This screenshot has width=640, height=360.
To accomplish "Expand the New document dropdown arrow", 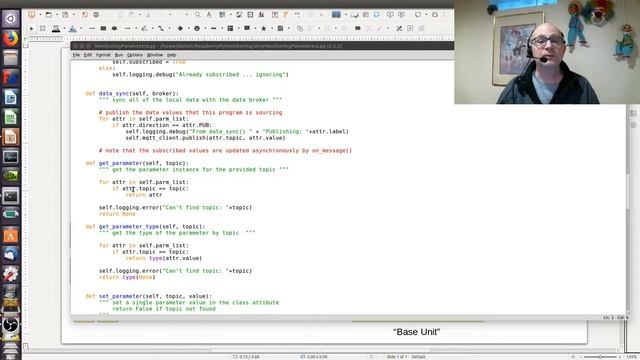I will (x=40, y=15).
